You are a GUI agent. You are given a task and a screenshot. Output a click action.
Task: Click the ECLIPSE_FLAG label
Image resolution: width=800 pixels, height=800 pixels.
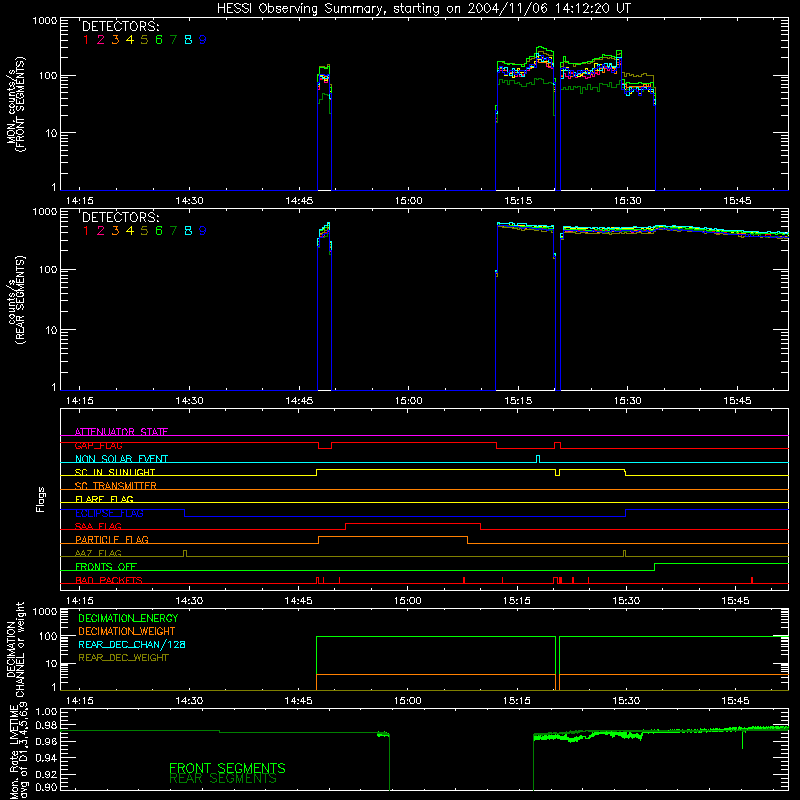[109, 513]
